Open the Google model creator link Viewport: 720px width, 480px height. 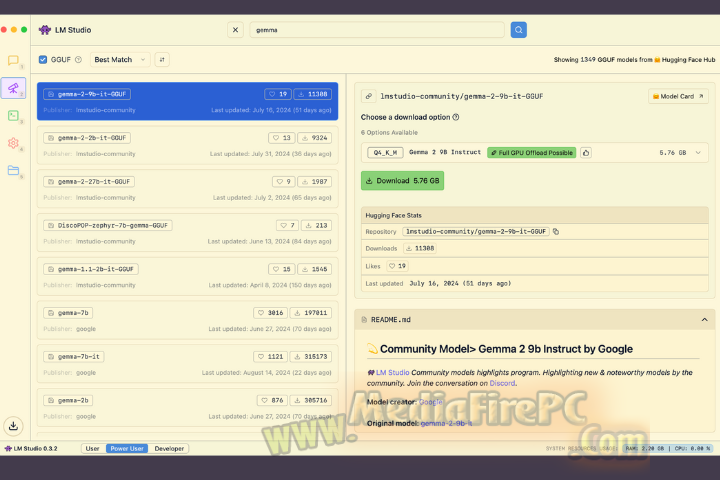(430, 402)
